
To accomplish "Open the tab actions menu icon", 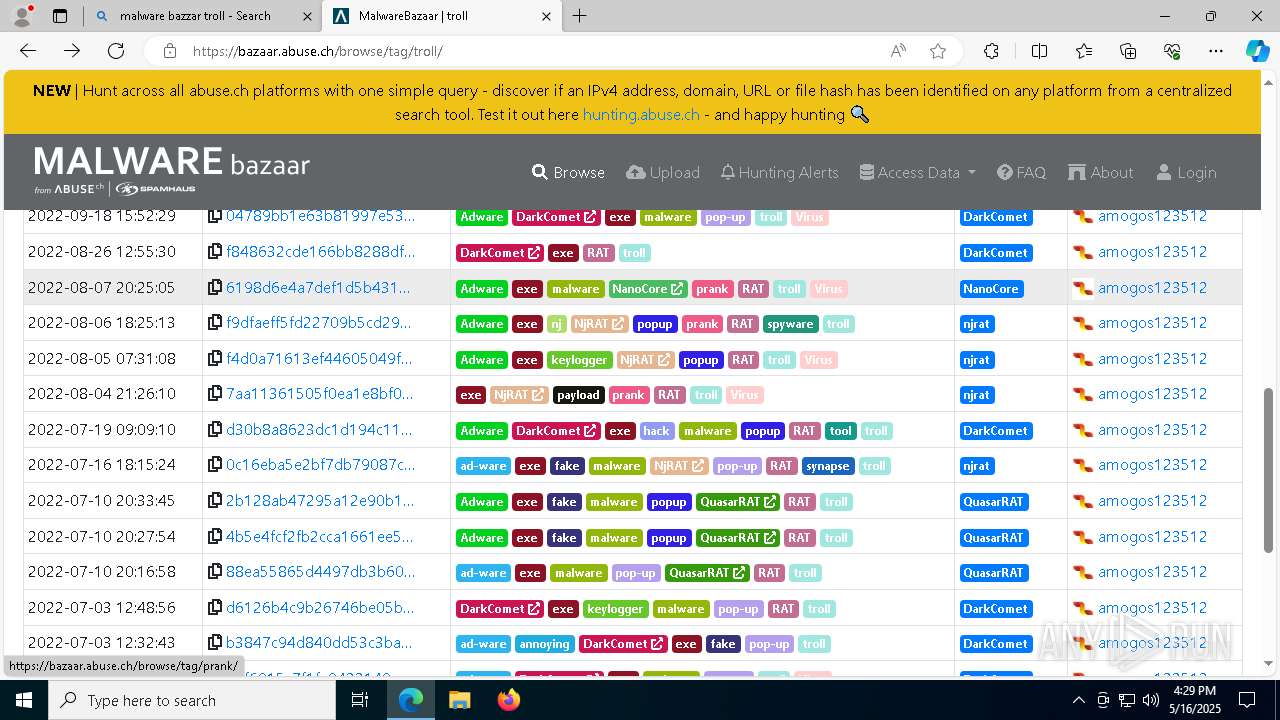I will [x=60, y=16].
